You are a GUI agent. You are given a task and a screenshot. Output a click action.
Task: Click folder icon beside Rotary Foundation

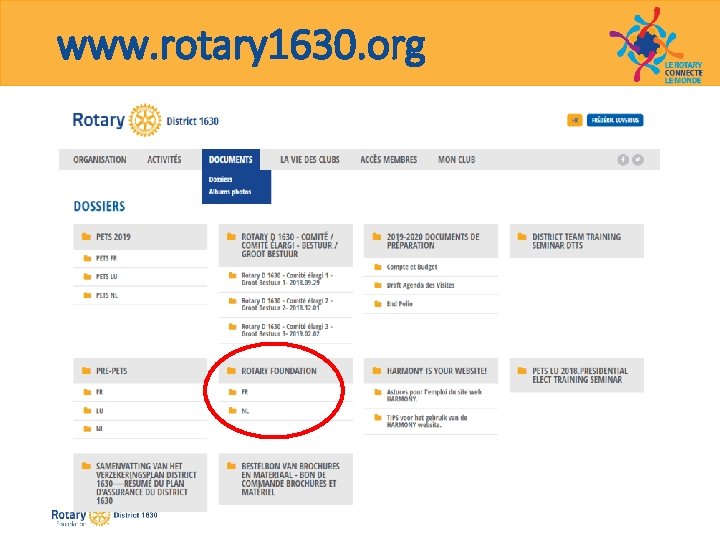coord(231,371)
